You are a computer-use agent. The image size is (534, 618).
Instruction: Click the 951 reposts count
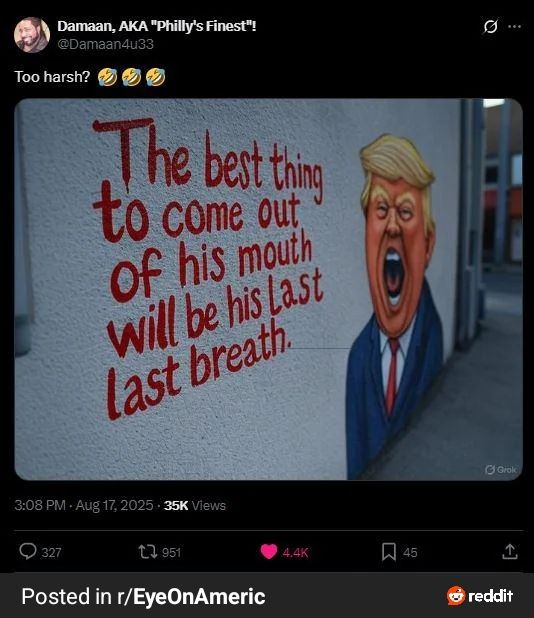[x=171, y=553]
